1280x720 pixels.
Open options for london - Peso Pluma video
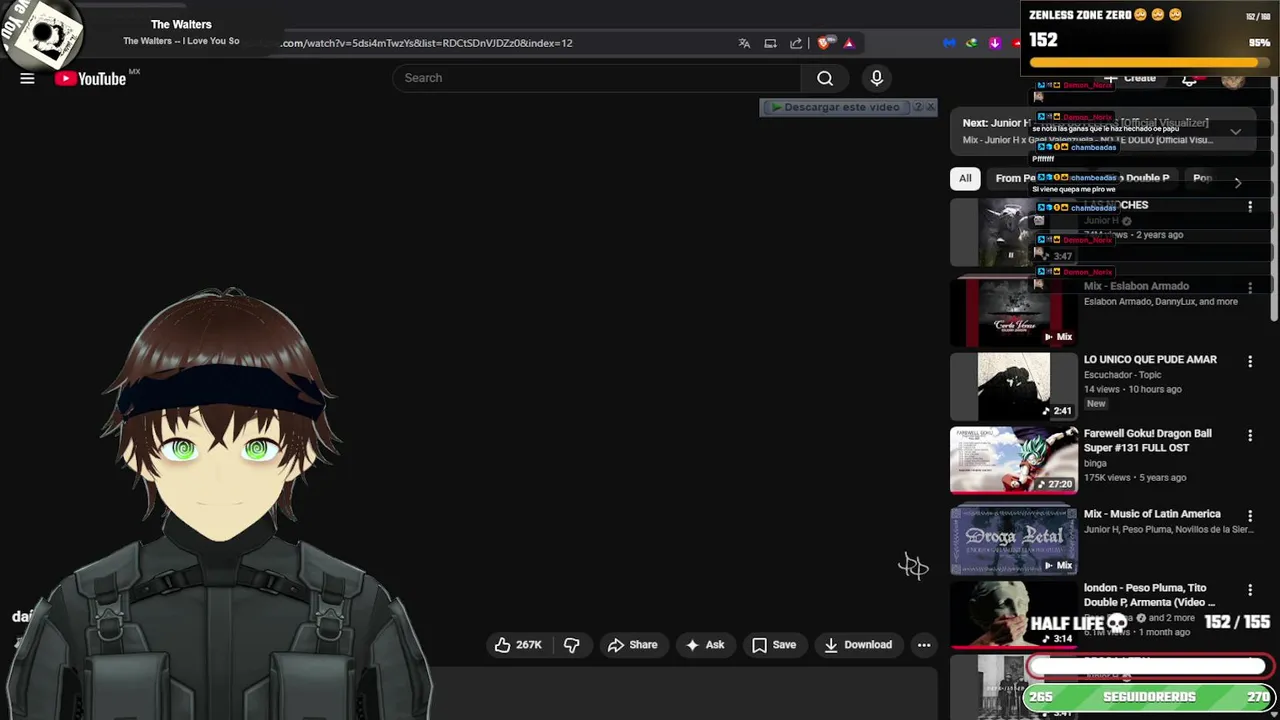click(1250, 590)
